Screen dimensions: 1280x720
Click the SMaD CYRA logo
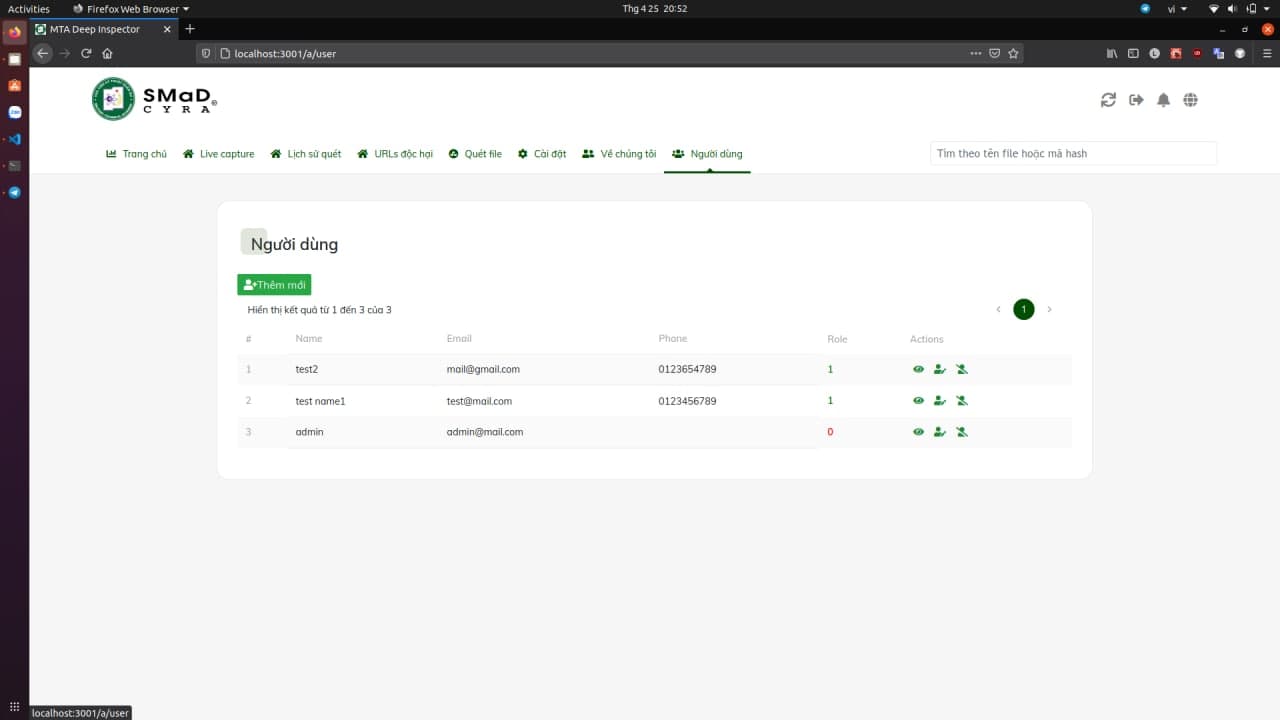(155, 99)
